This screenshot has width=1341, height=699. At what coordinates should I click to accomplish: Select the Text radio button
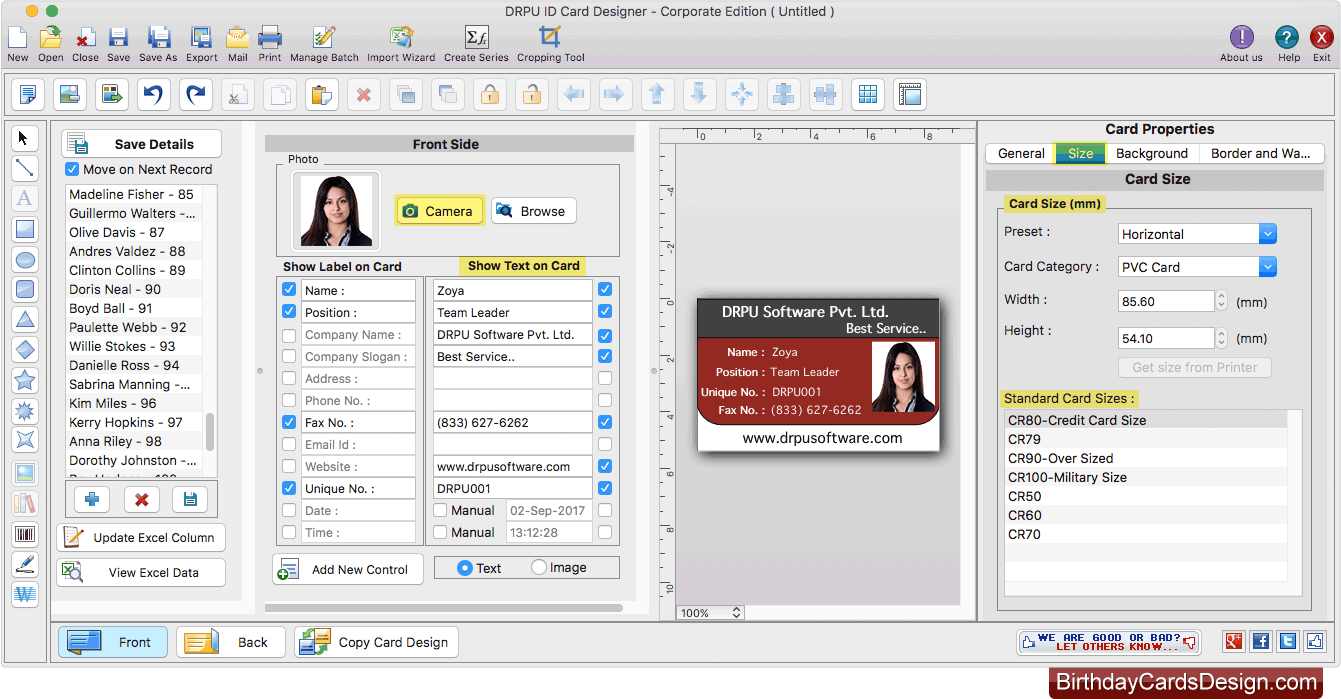click(464, 568)
